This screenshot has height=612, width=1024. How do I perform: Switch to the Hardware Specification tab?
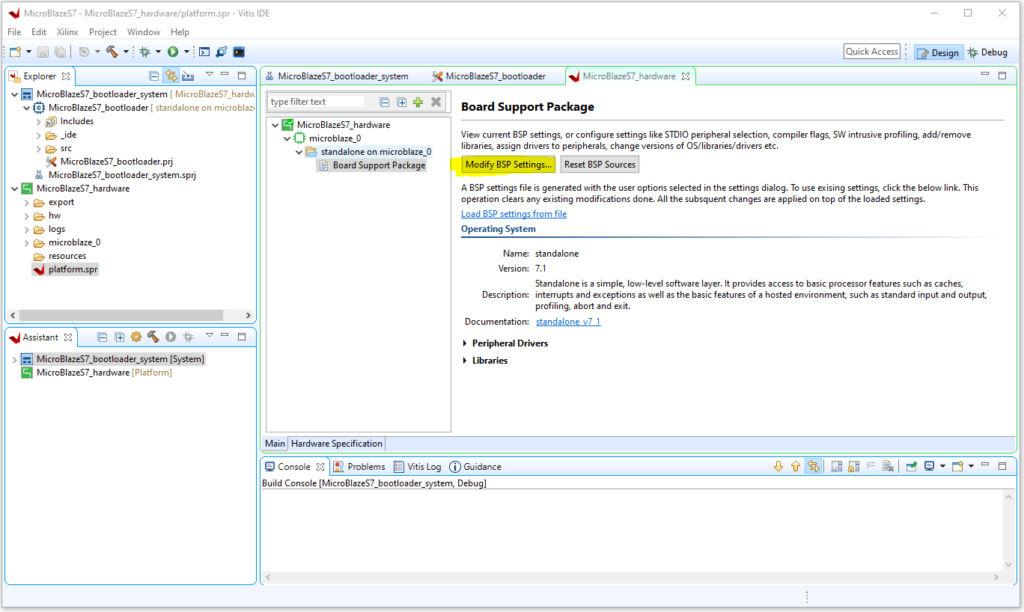(x=336, y=443)
